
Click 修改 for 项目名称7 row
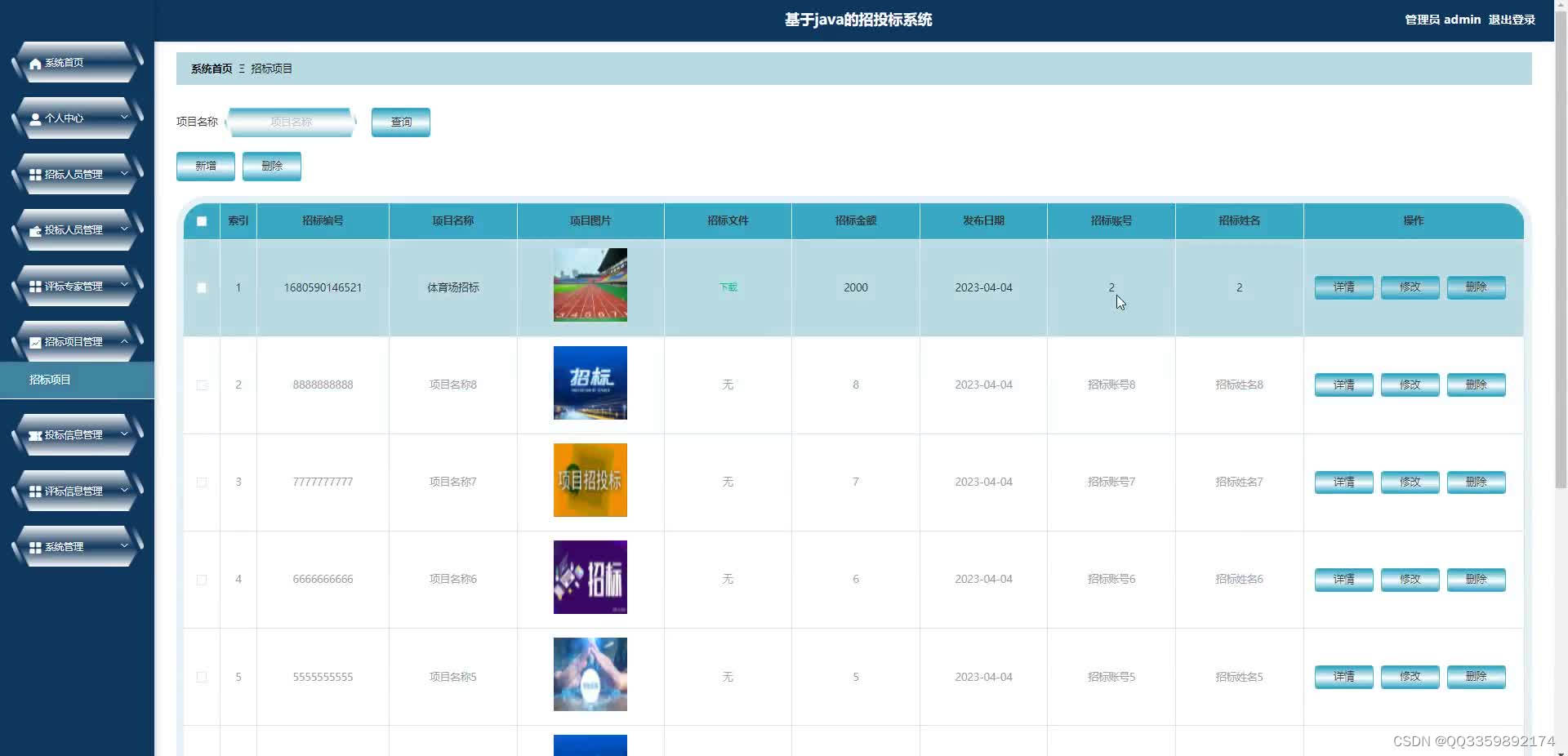[x=1410, y=482]
